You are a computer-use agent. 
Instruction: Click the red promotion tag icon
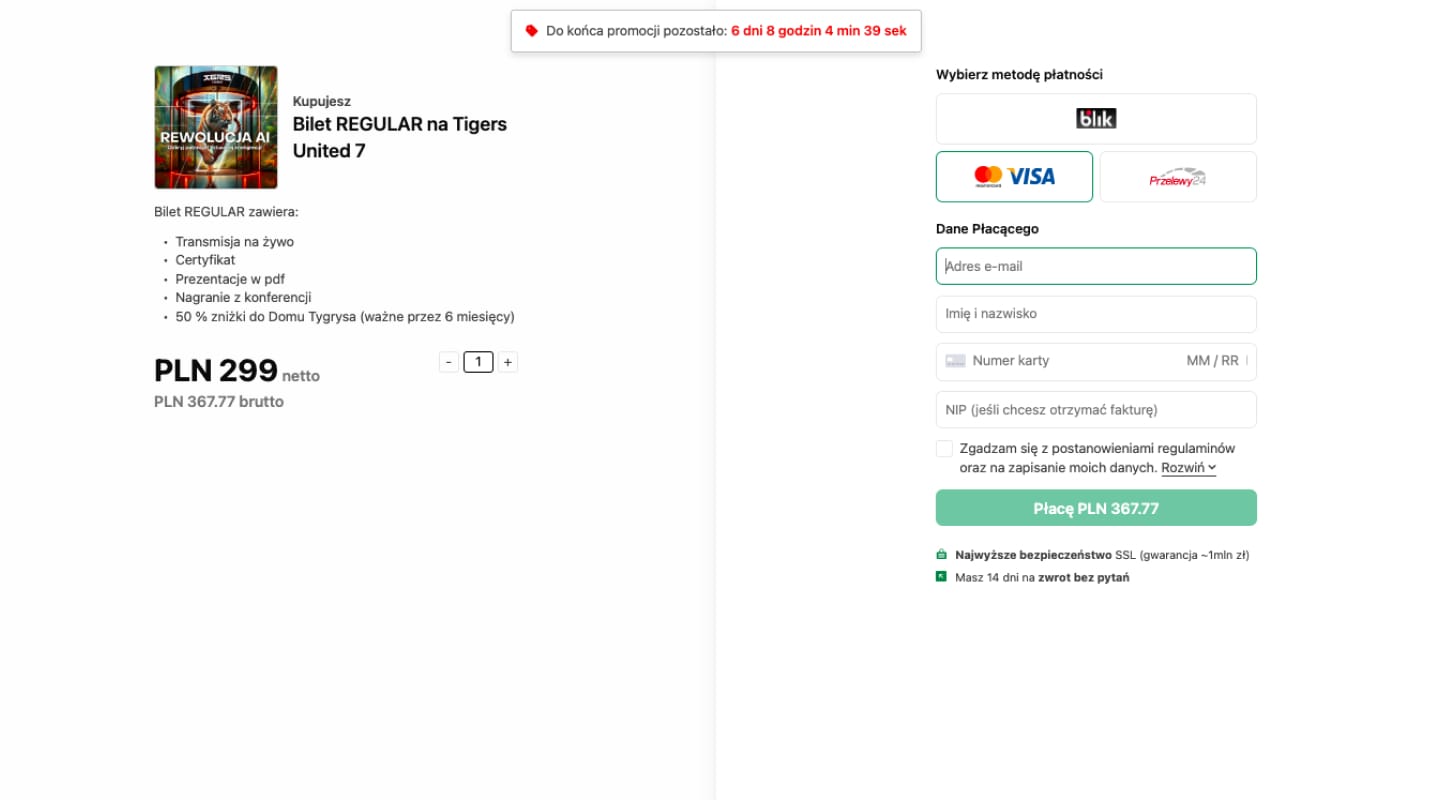[x=532, y=31]
